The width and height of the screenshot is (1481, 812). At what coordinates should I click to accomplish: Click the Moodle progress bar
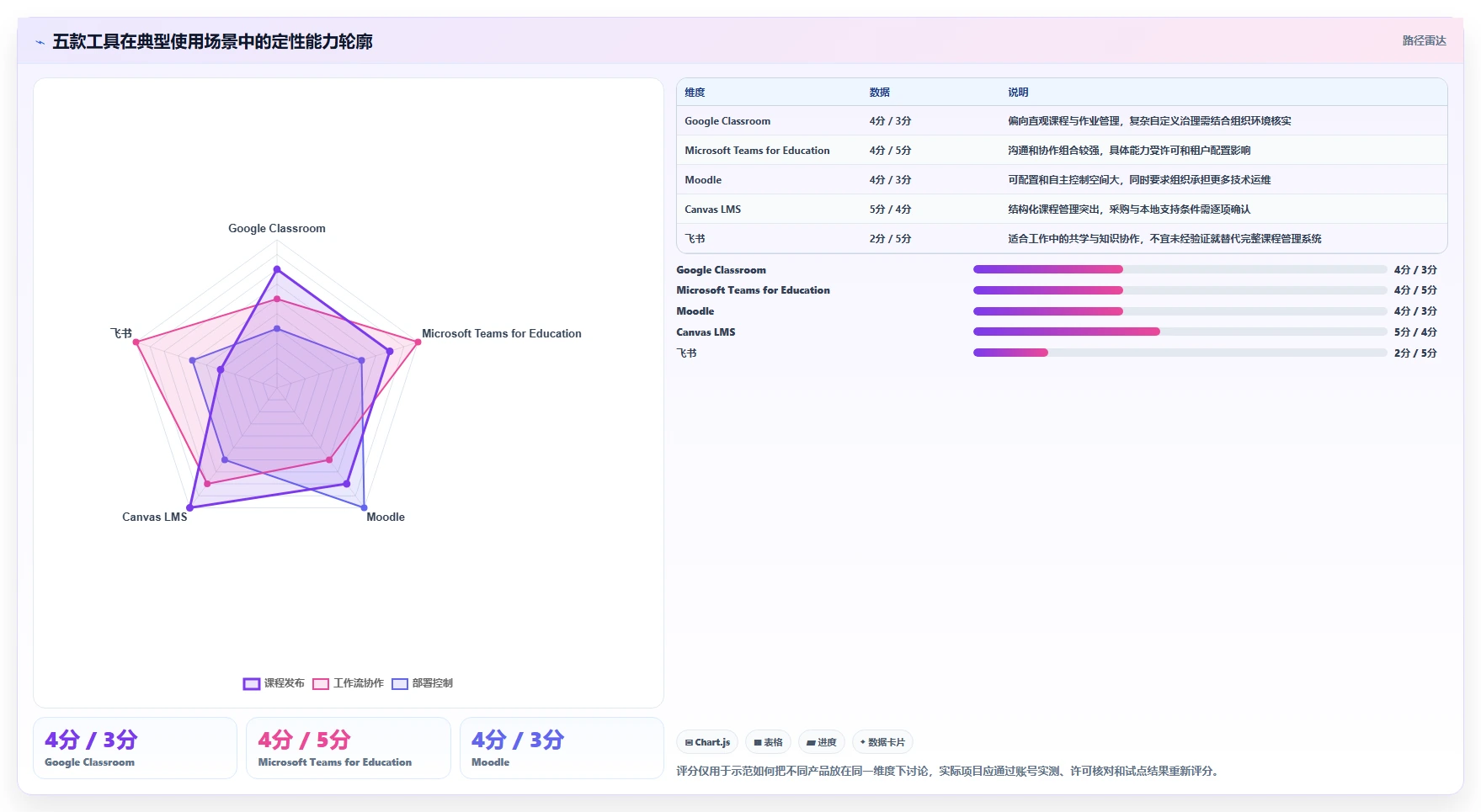click(1180, 311)
